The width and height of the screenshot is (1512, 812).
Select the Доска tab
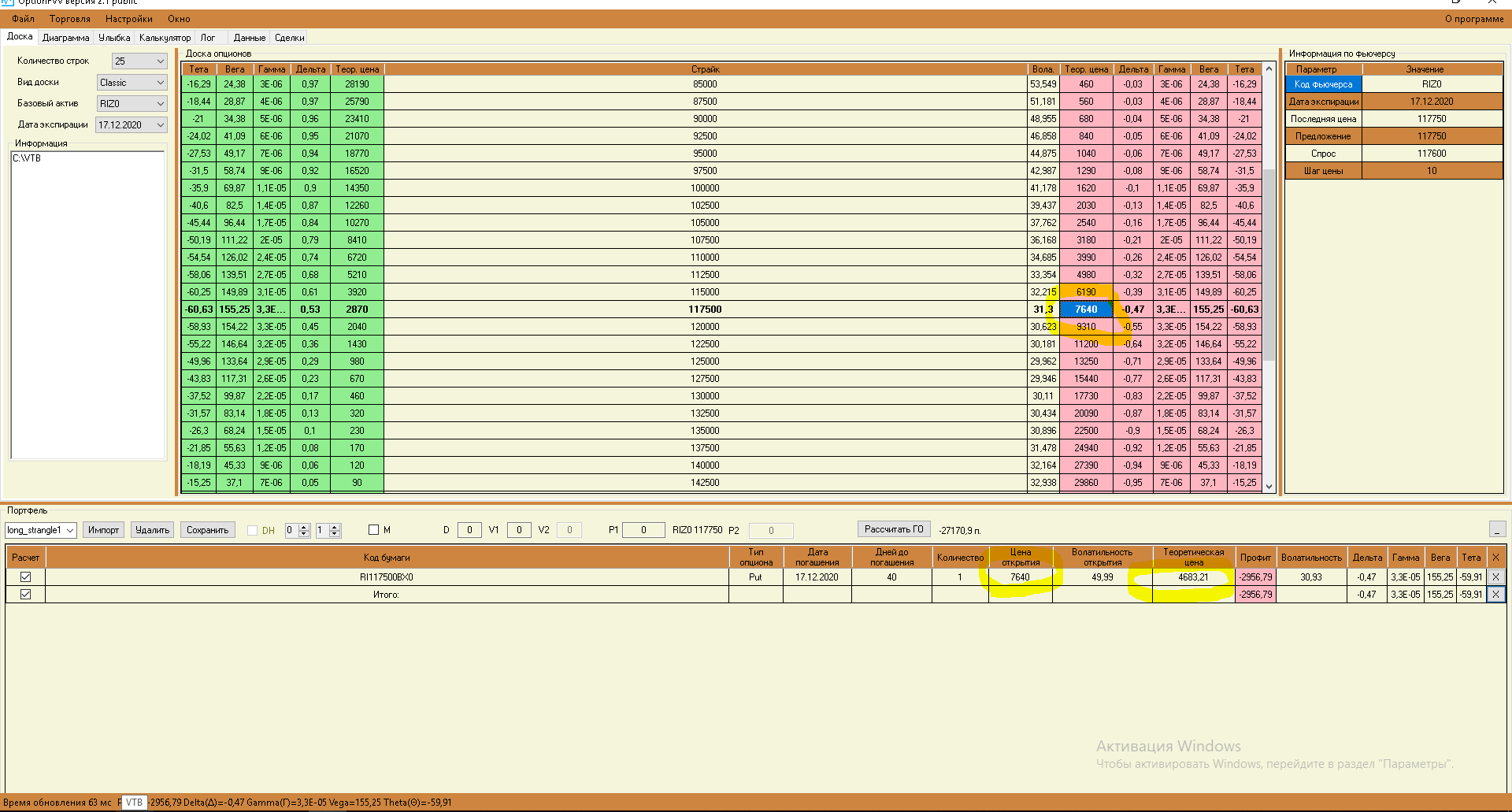pos(20,37)
